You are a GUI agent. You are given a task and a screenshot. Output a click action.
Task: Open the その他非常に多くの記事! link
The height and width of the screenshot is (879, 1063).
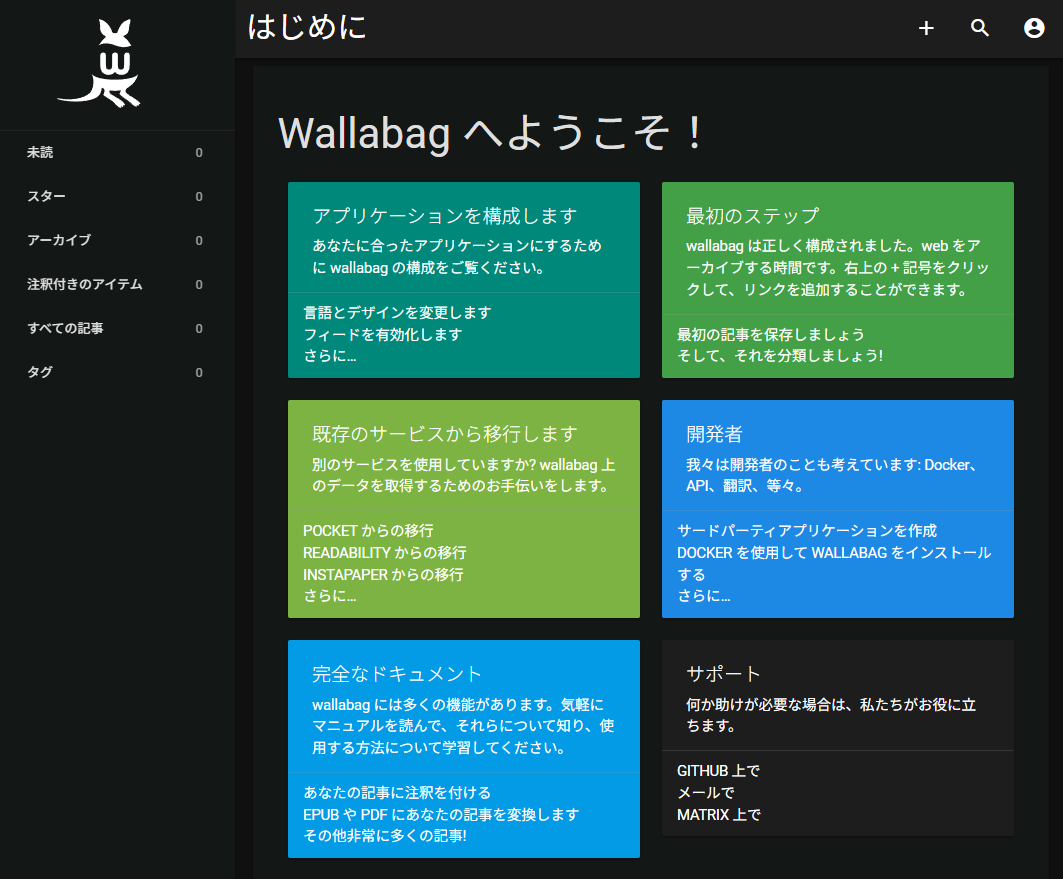click(384, 836)
